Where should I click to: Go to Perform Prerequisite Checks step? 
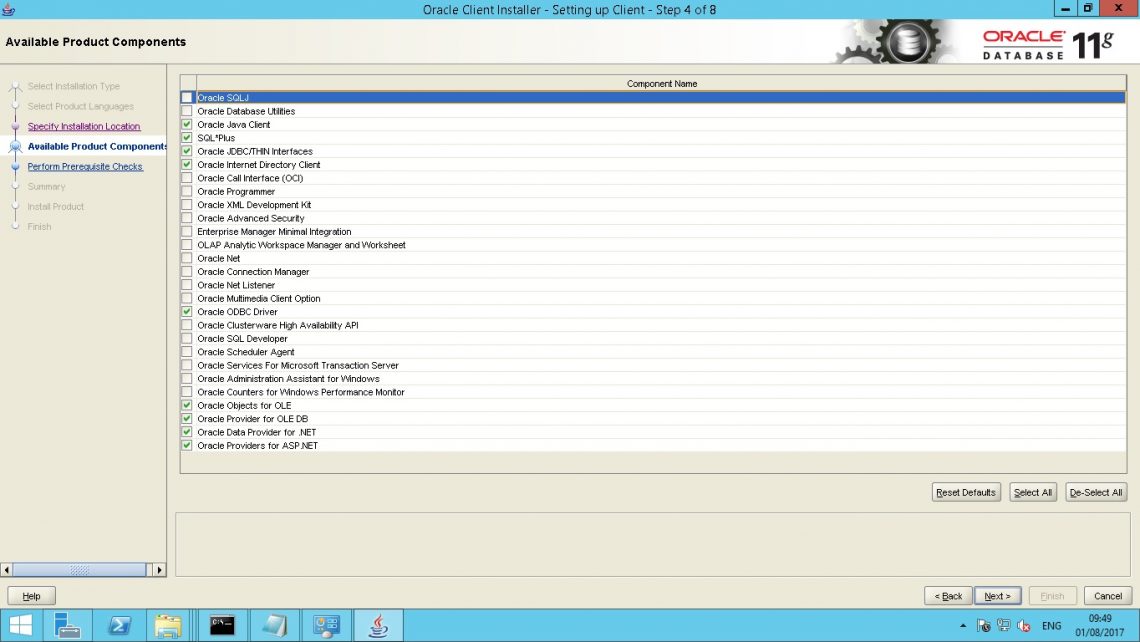coord(85,166)
